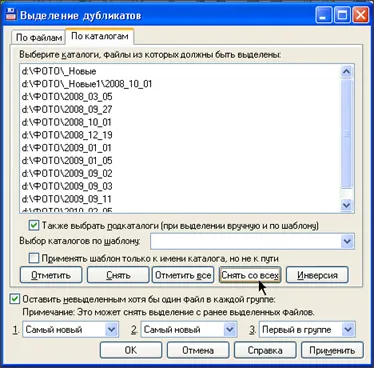Enable 'Применять шаблон только к имени каталога'
This screenshot has width=374, height=368.
point(34,258)
